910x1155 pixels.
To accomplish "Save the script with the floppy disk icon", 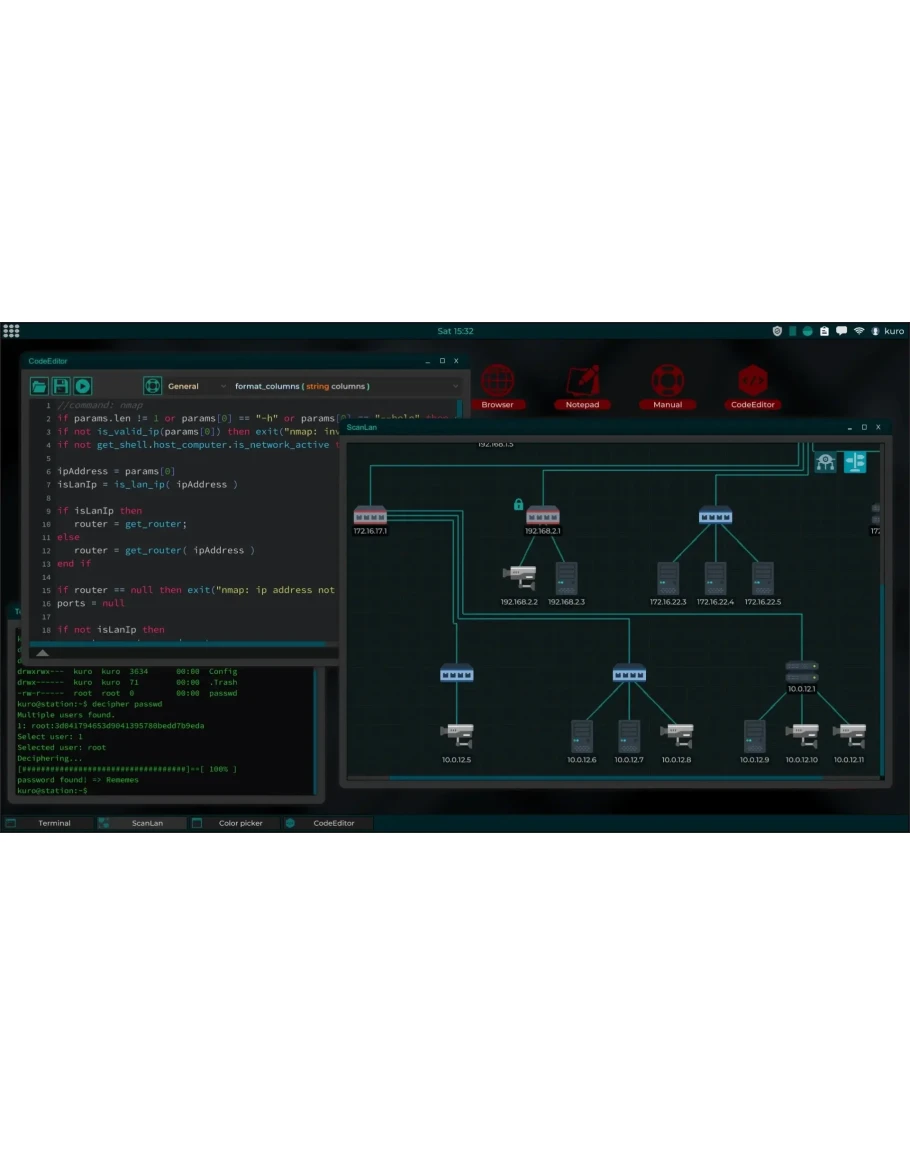I will [61, 386].
